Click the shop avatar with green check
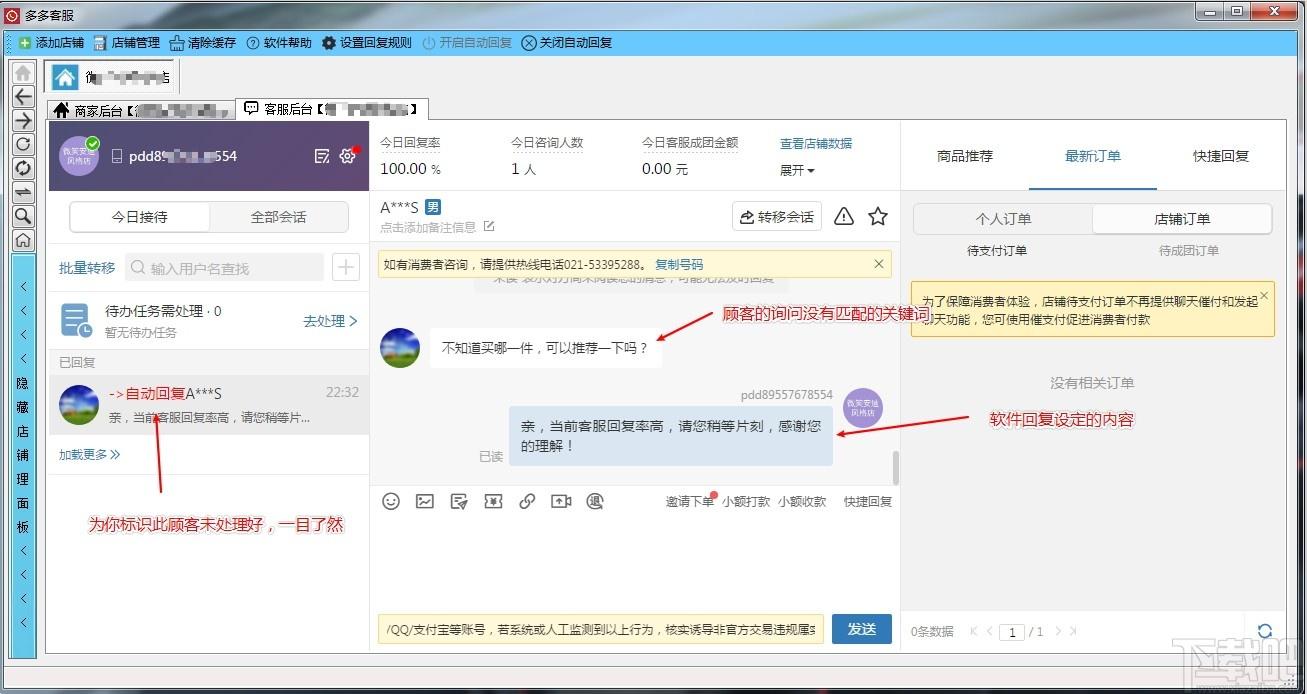This screenshot has height=694, width=1307. [79, 156]
